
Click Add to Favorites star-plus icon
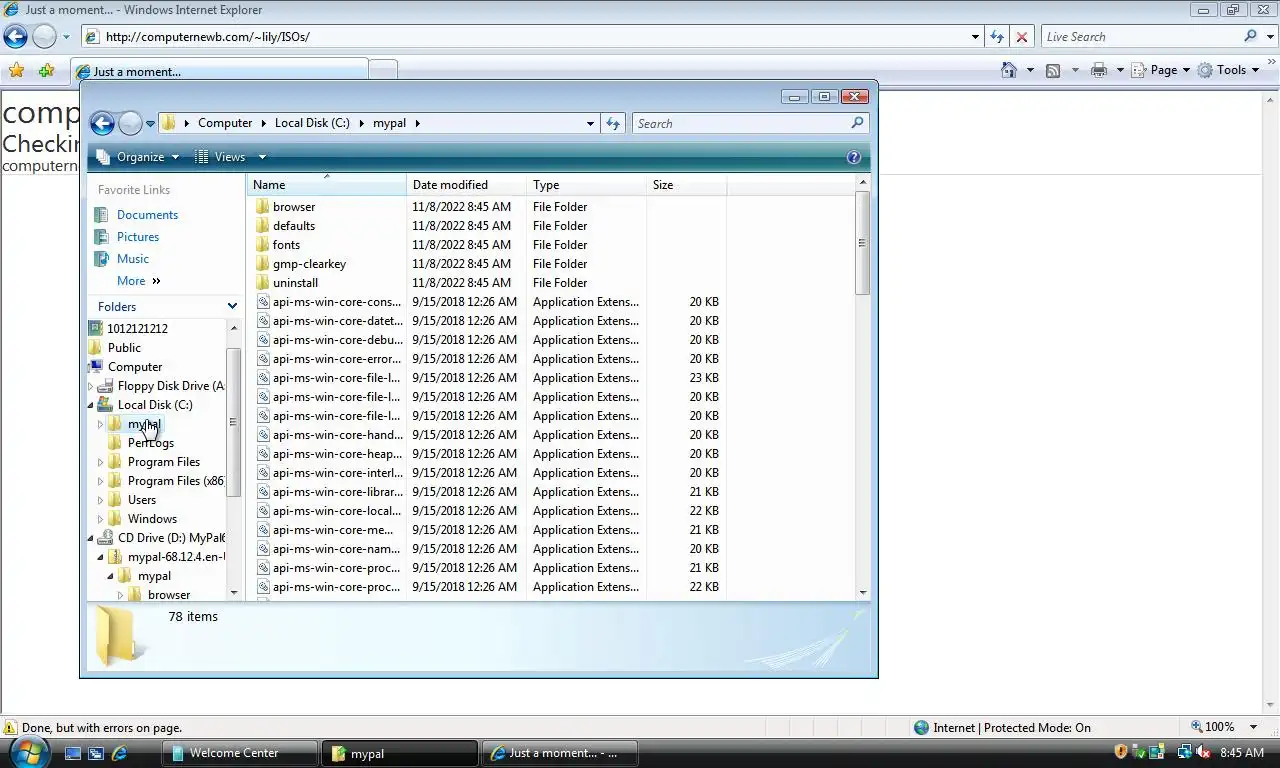pyautogui.click(x=46, y=71)
